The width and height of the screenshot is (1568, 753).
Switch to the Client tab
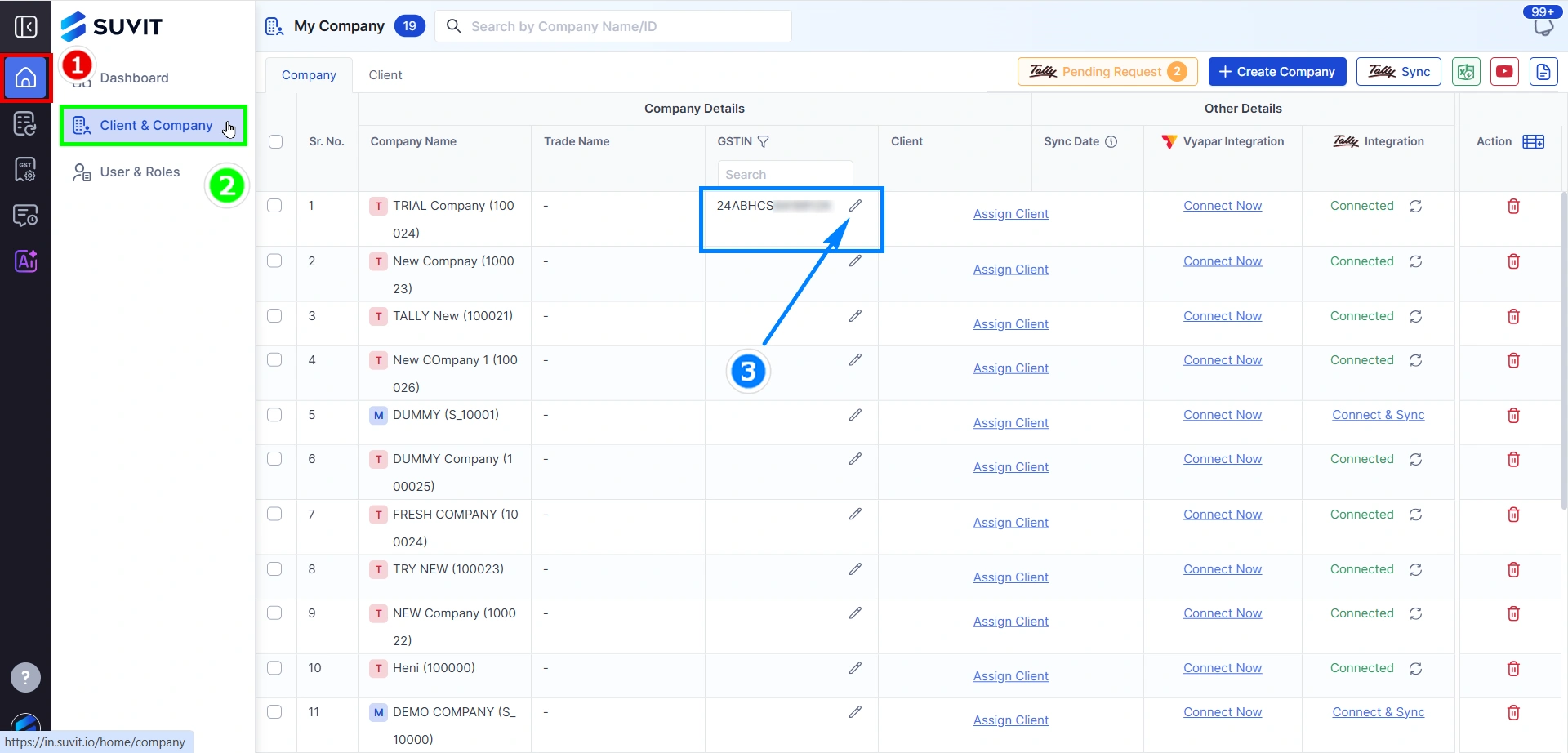(x=385, y=75)
